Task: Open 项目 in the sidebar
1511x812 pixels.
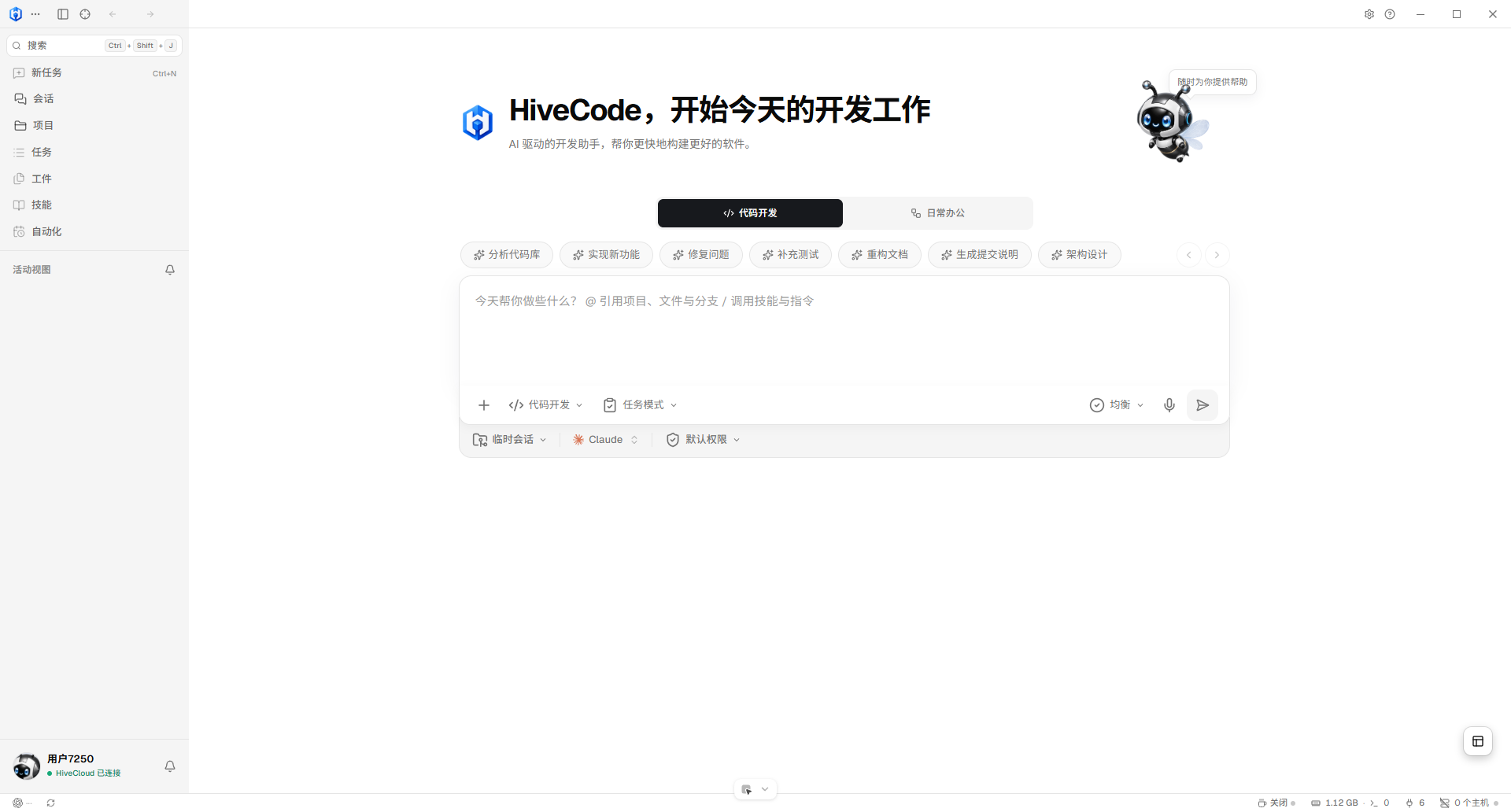Action: (94, 126)
